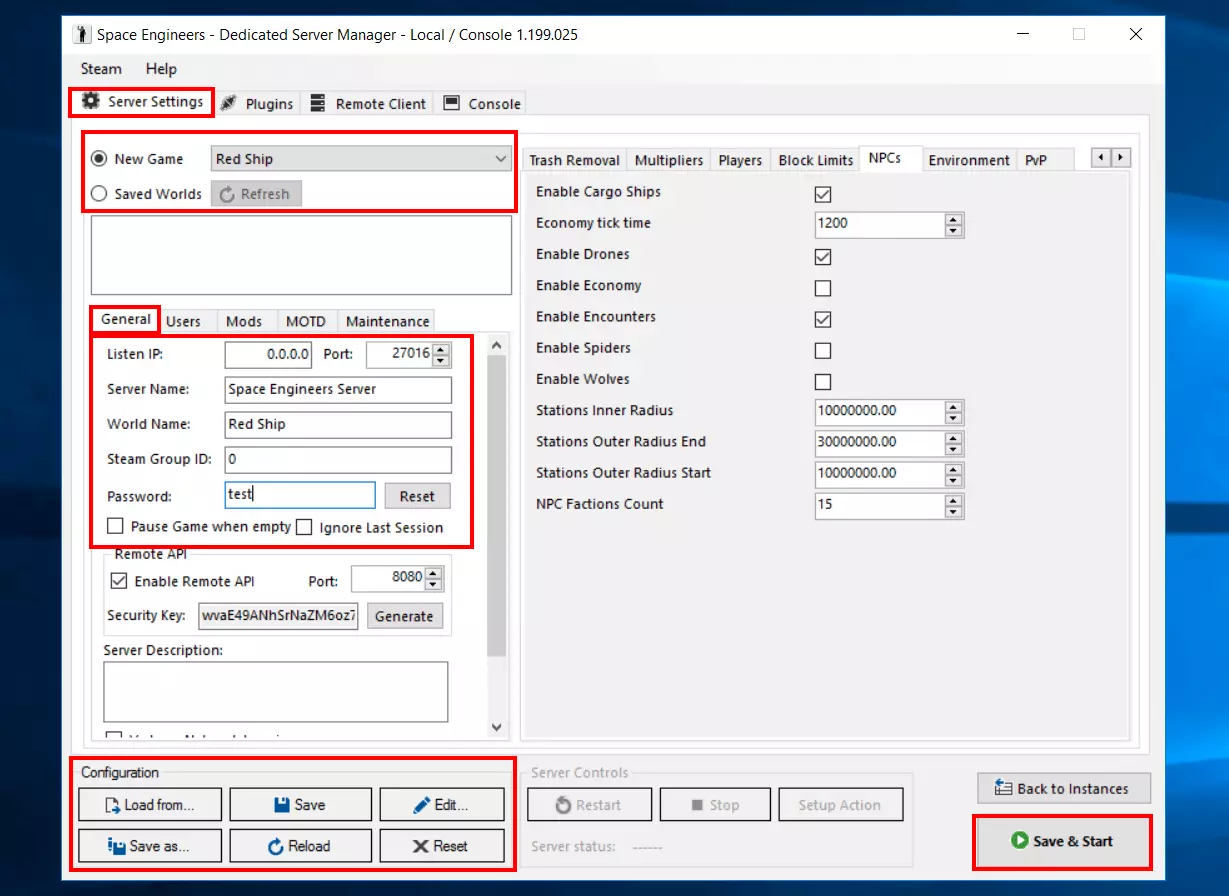Click the app icon in the title bar
The width and height of the screenshot is (1229, 896).
point(82,35)
